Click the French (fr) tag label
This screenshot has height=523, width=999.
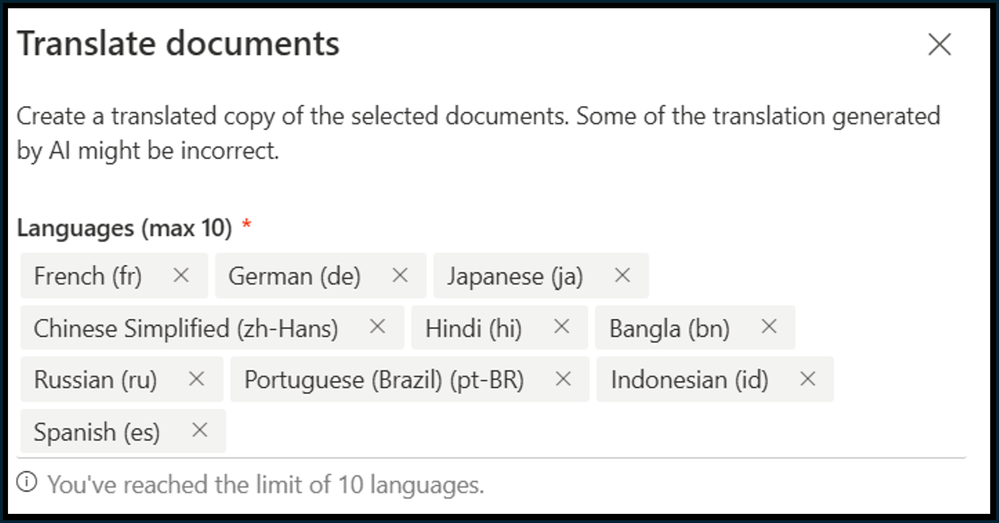click(88, 276)
